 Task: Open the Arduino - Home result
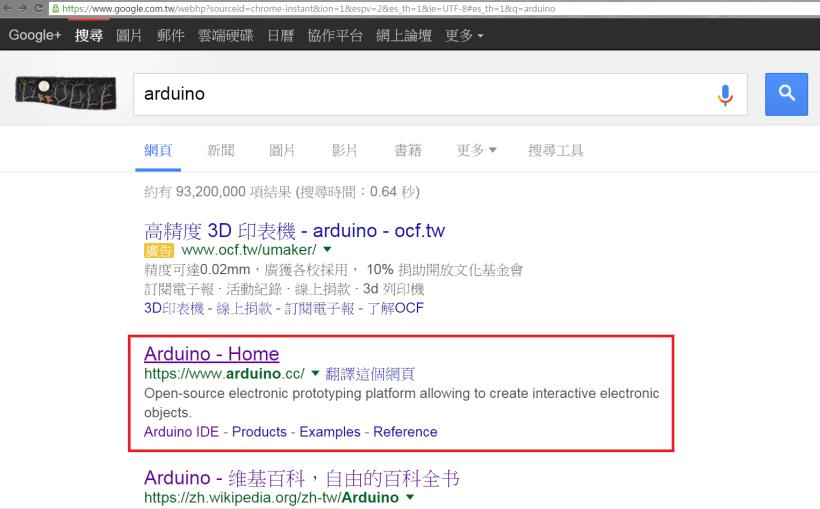[211, 354]
